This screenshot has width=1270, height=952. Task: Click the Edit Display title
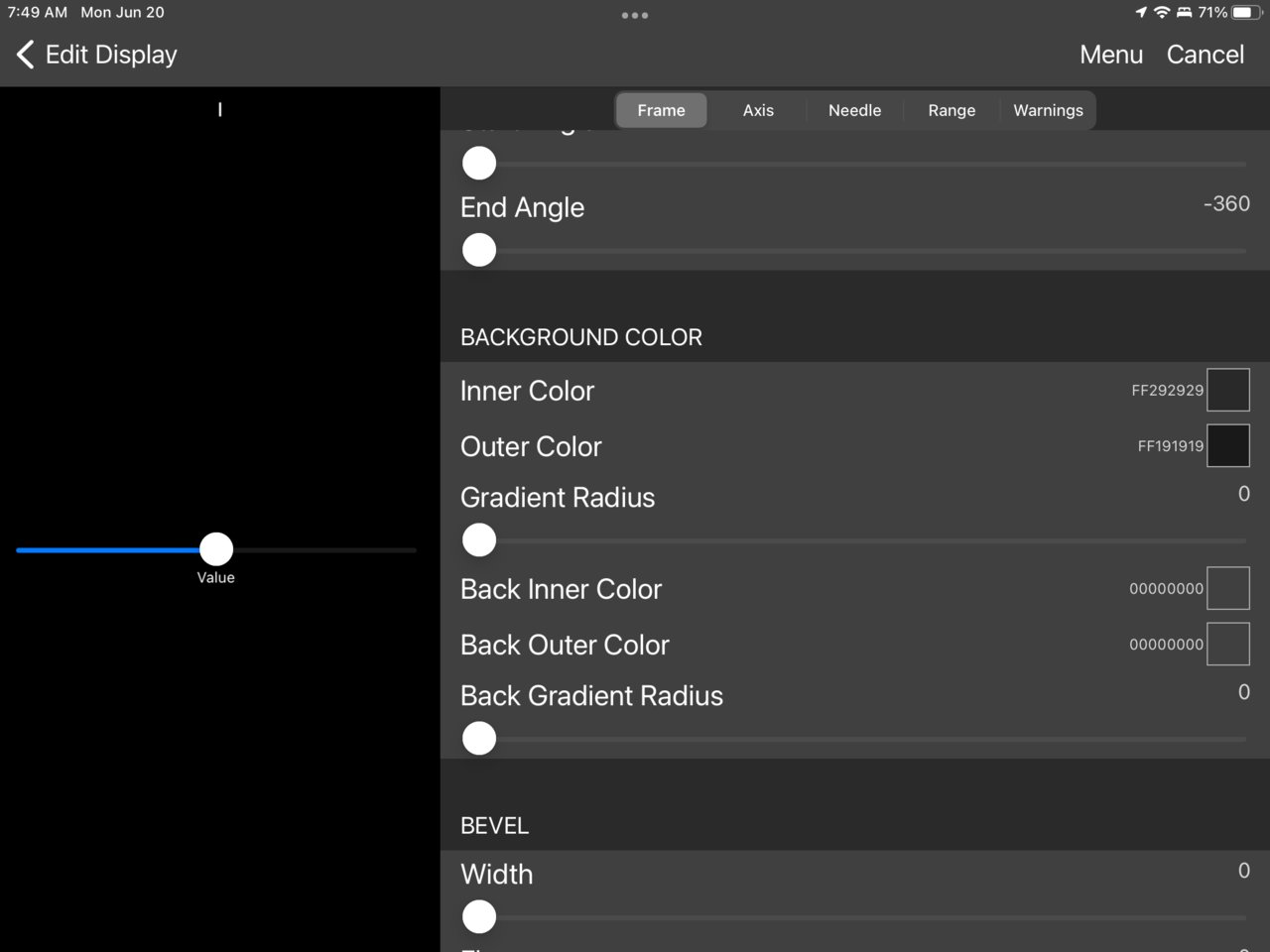111,55
